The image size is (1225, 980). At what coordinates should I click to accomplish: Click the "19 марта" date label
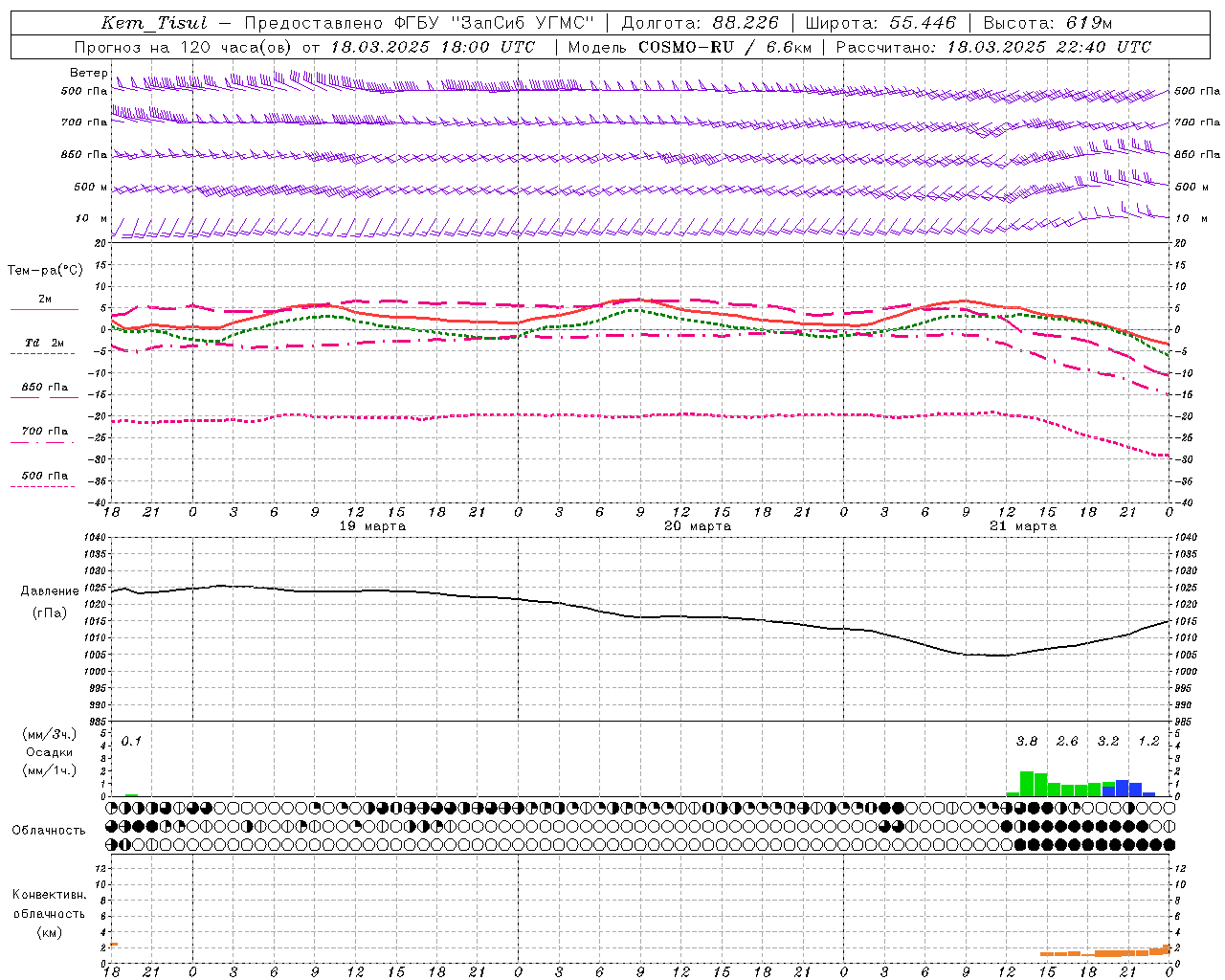372,526
